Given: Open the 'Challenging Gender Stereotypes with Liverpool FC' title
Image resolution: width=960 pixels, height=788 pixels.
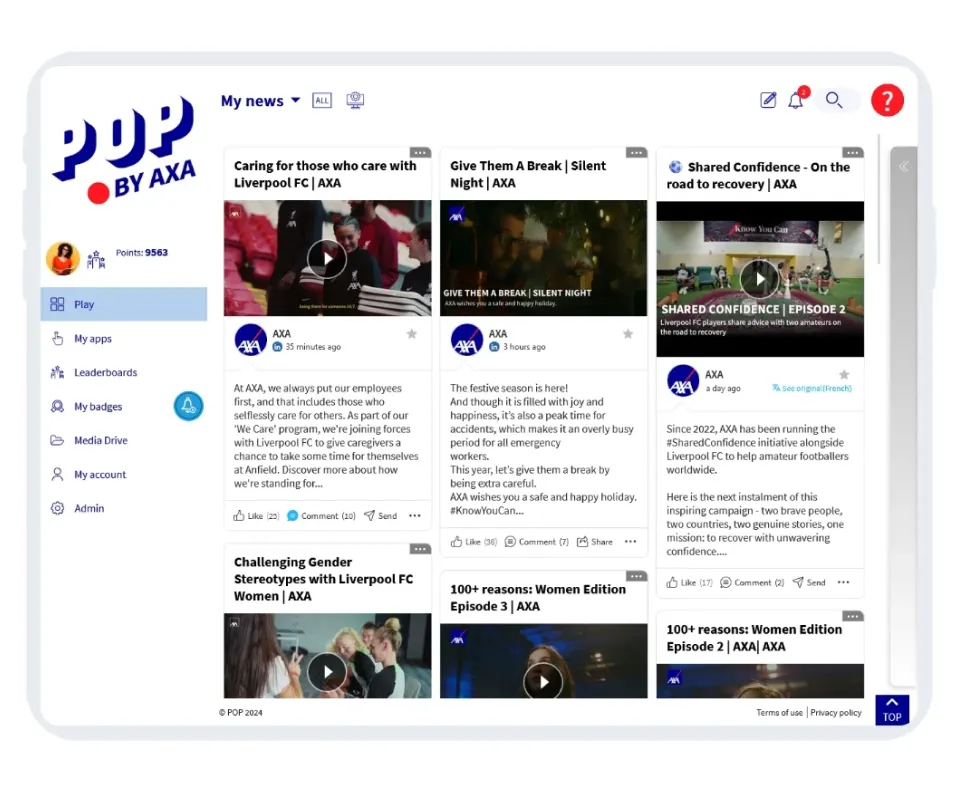Looking at the screenshot, I should [323, 579].
